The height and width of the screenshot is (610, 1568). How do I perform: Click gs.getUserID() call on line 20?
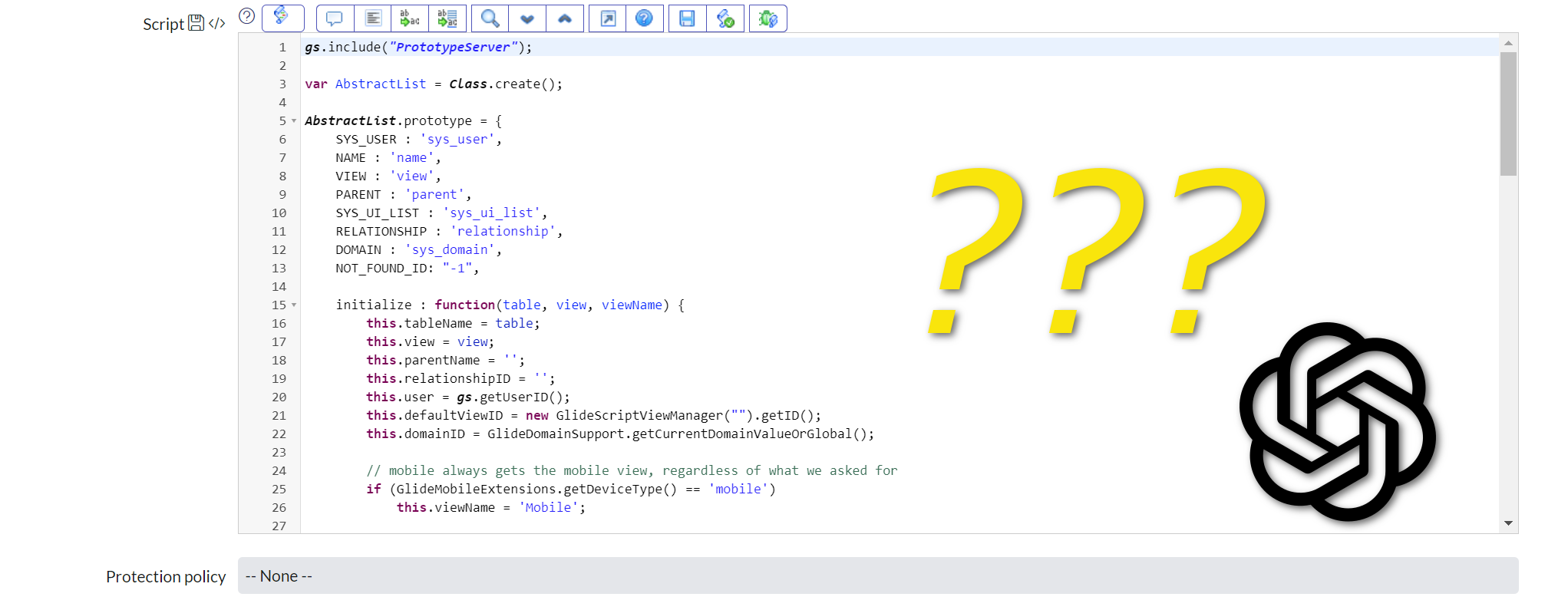pyautogui.click(x=510, y=397)
